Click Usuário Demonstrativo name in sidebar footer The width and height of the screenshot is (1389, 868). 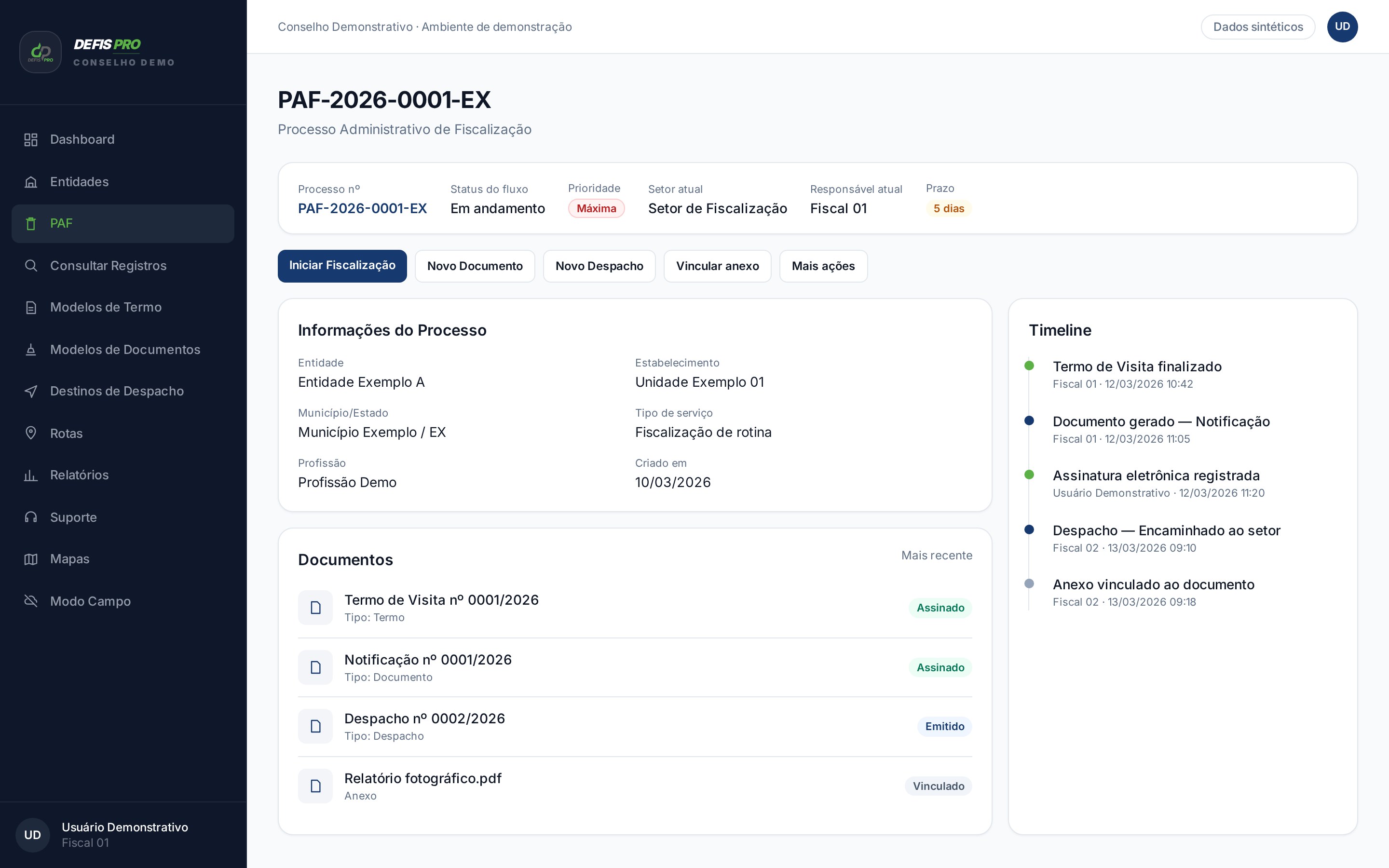124,827
